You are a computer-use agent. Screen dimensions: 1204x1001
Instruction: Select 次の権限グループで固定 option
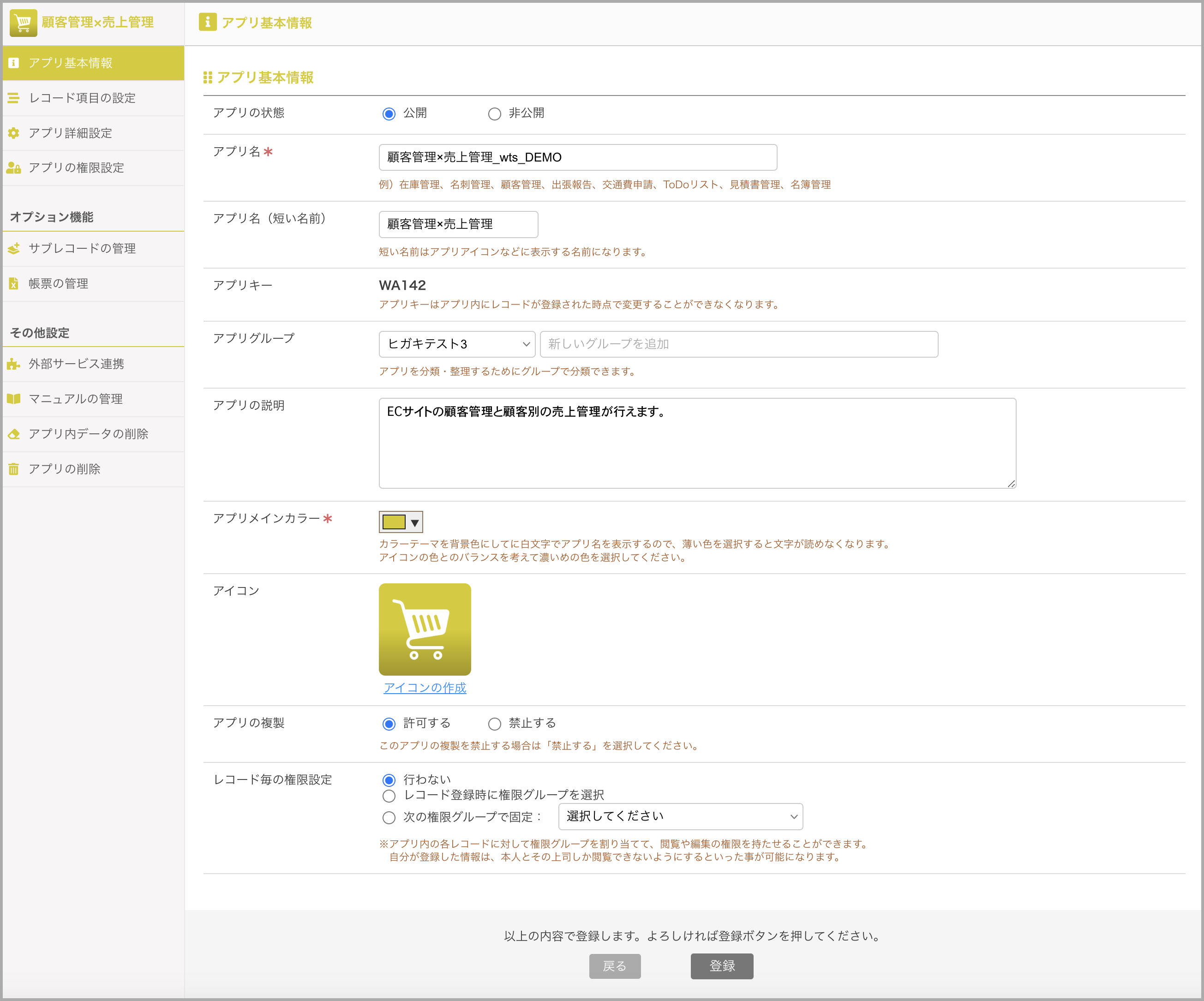[x=389, y=817]
